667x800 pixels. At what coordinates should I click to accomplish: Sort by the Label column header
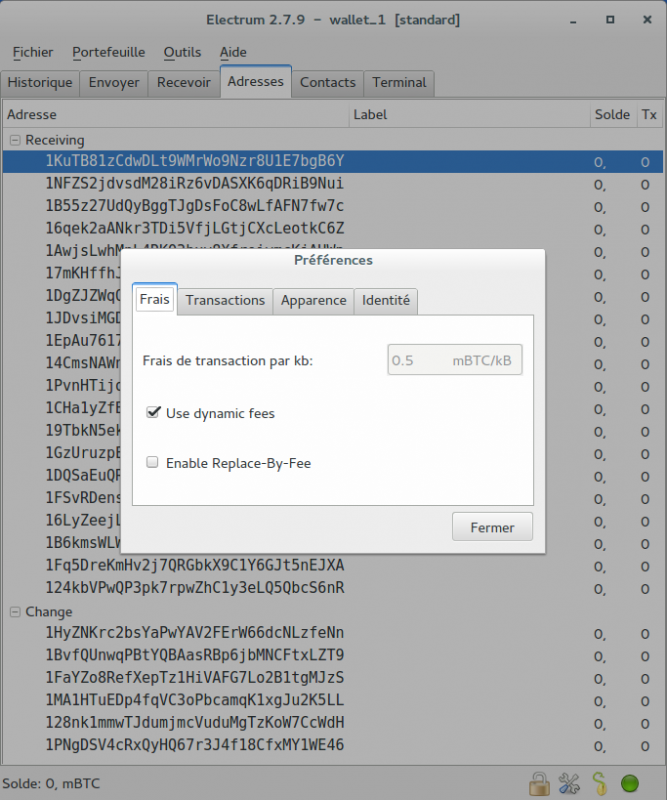(x=470, y=114)
